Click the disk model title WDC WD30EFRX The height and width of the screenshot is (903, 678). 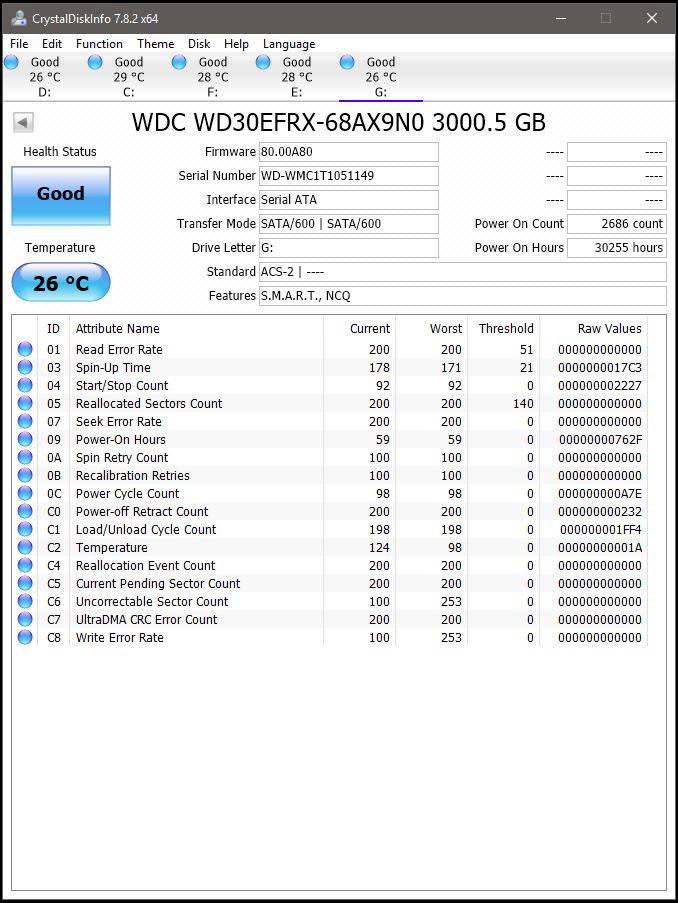[339, 122]
